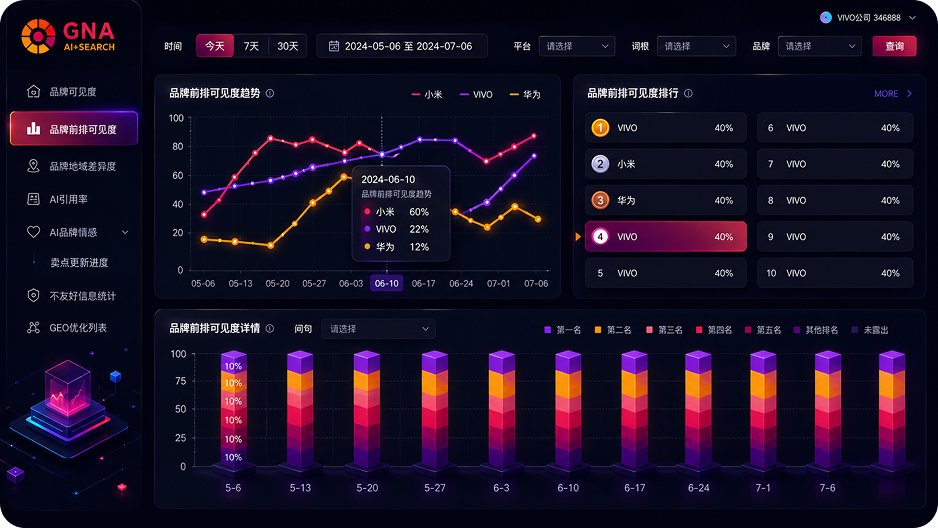938x528 pixels.
Task: Toggle the VIVO line legend
Action: (476, 94)
